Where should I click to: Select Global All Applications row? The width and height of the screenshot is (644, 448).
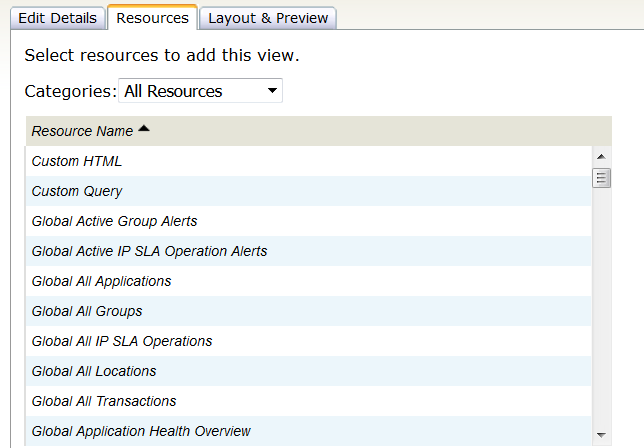pos(308,281)
